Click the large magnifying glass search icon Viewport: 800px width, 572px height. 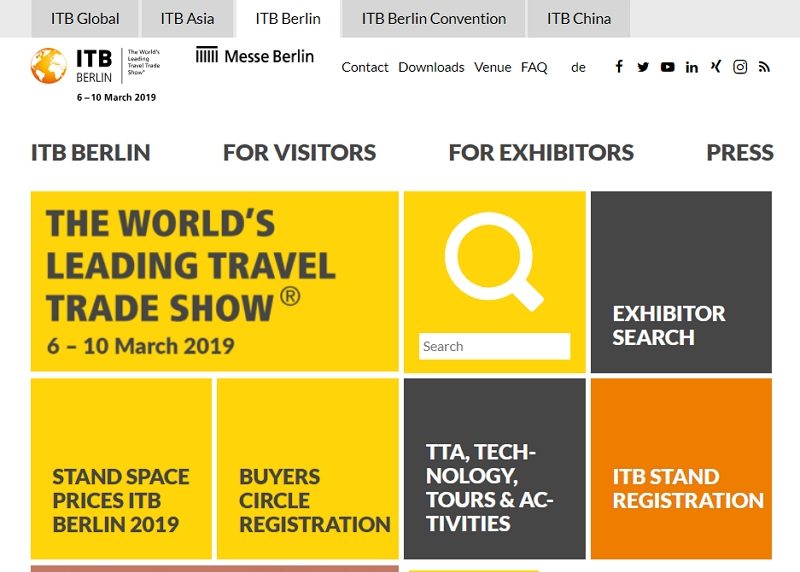tap(493, 261)
